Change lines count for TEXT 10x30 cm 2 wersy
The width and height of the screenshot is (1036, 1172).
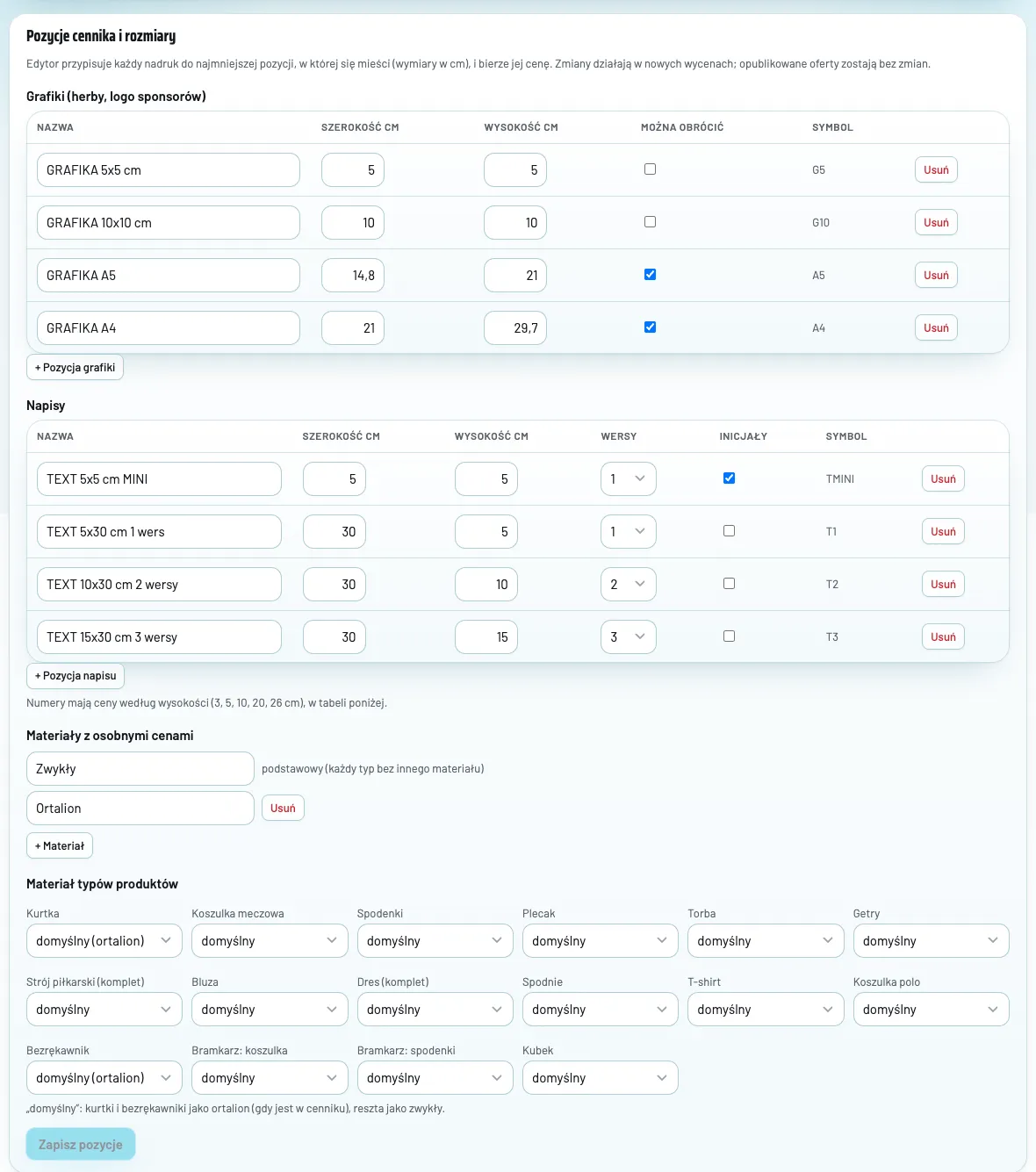[x=629, y=585]
